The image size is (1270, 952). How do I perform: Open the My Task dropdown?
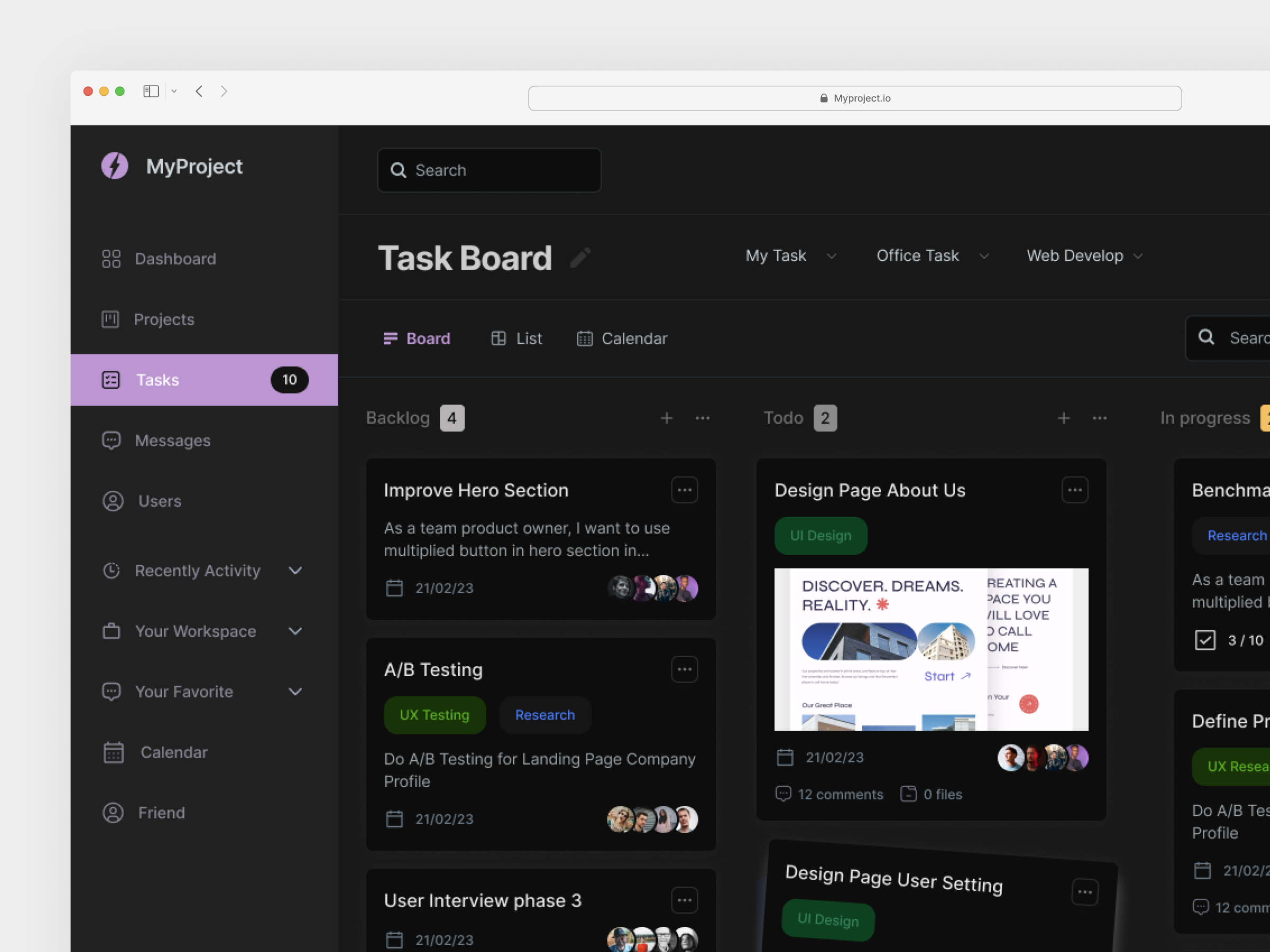(791, 256)
